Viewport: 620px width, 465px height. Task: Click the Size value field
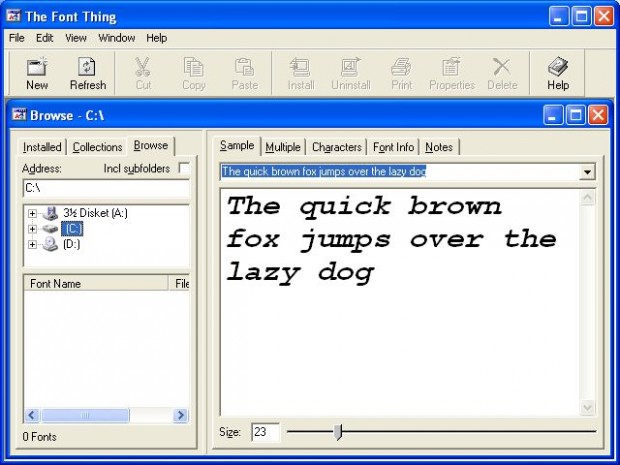coord(265,432)
